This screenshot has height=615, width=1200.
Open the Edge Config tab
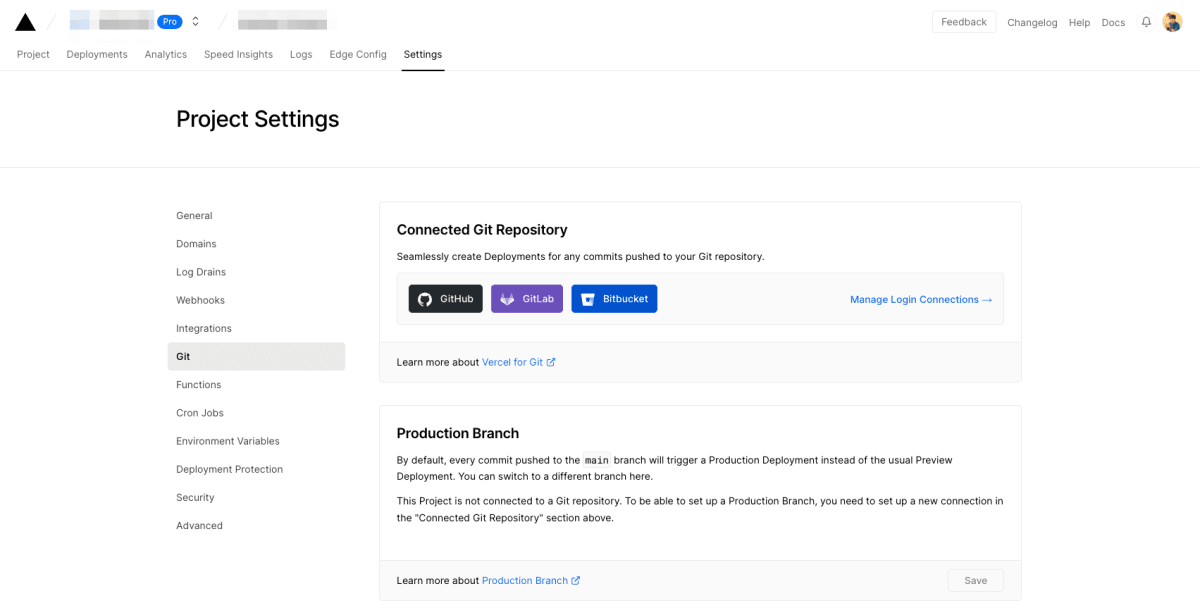[358, 54]
